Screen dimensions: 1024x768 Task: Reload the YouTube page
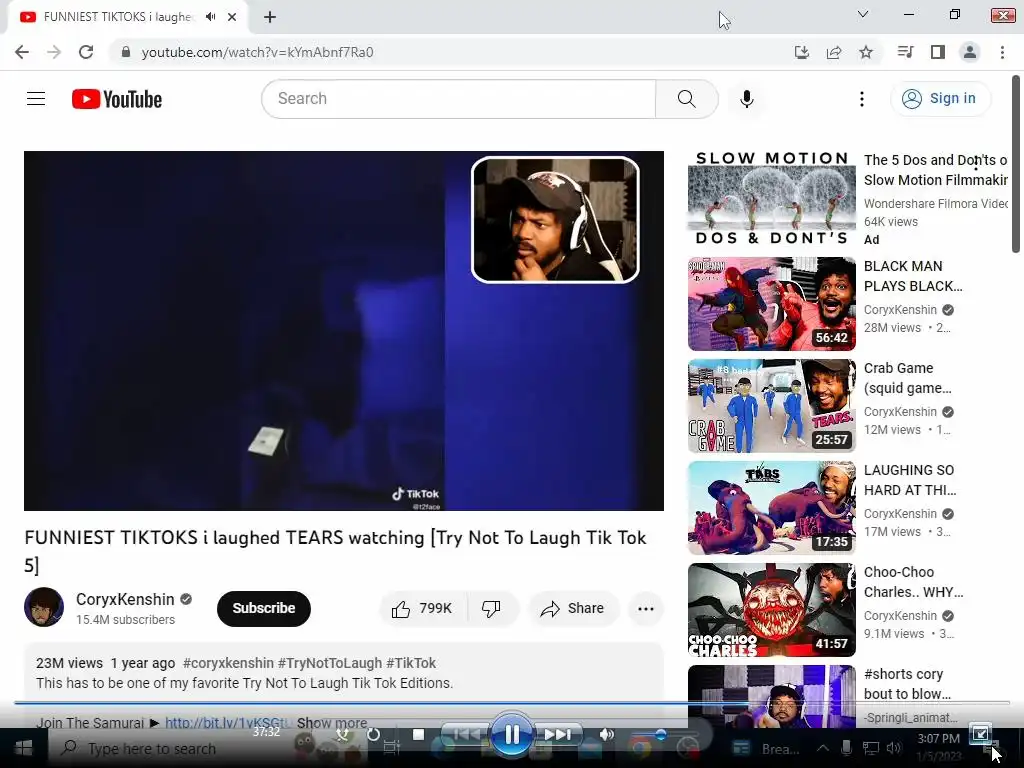point(86,52)
